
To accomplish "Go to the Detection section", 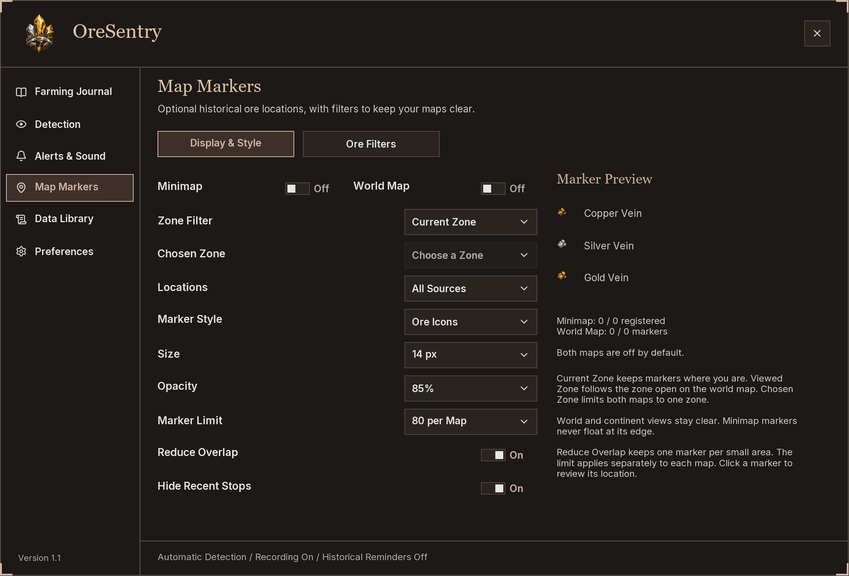I will click(x=70, y=125).
